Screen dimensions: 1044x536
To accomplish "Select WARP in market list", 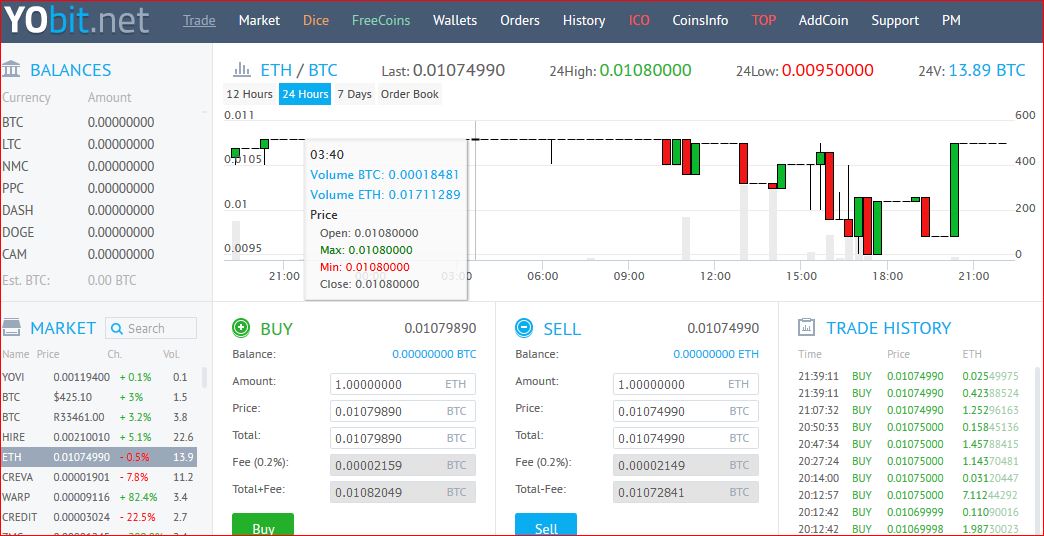I will coord(99,497).
